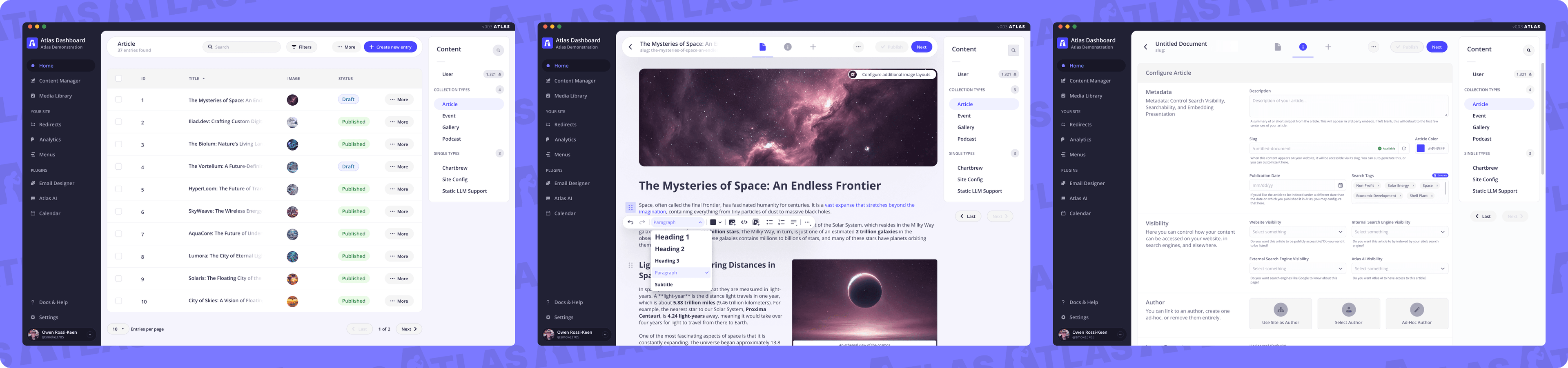Expand the Atlas AI Visibility dropdown

point(1399,269)
